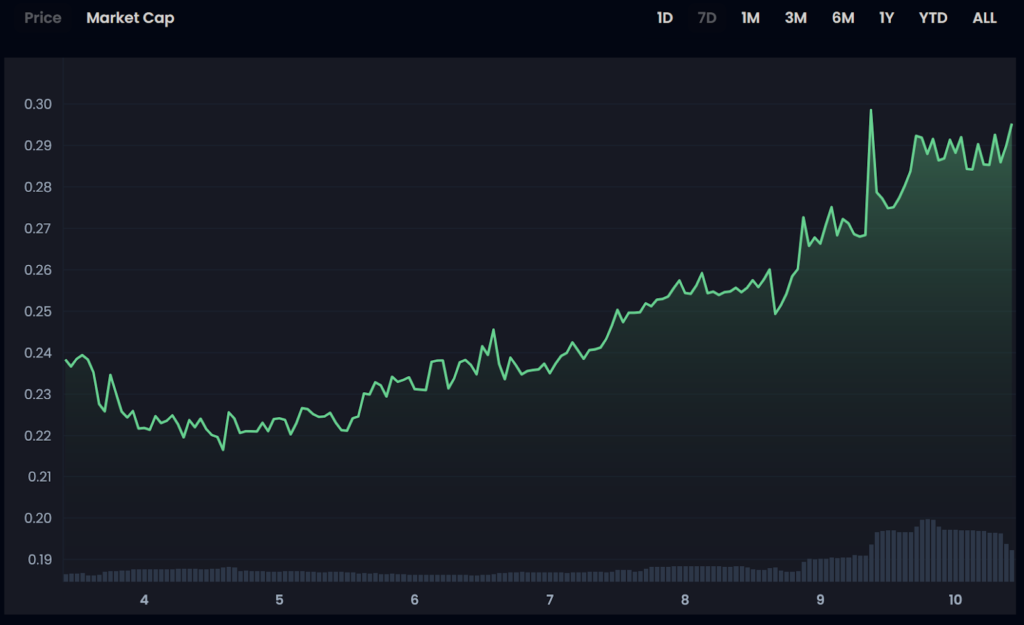The image size is (1024, 625).
Task: Switch to the Price tab
Action: [x=43, y=18]
